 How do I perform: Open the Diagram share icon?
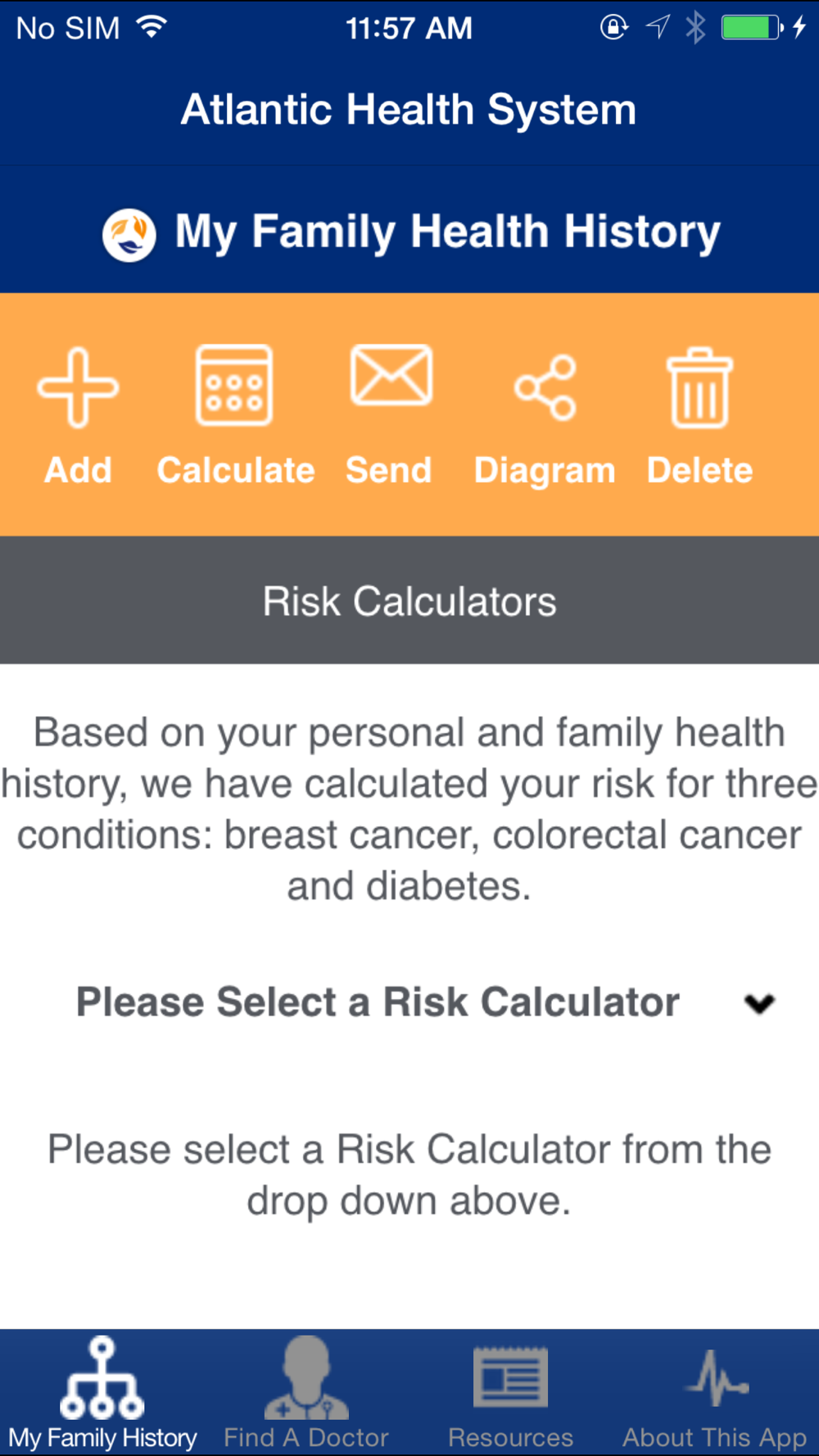(545, 387)
